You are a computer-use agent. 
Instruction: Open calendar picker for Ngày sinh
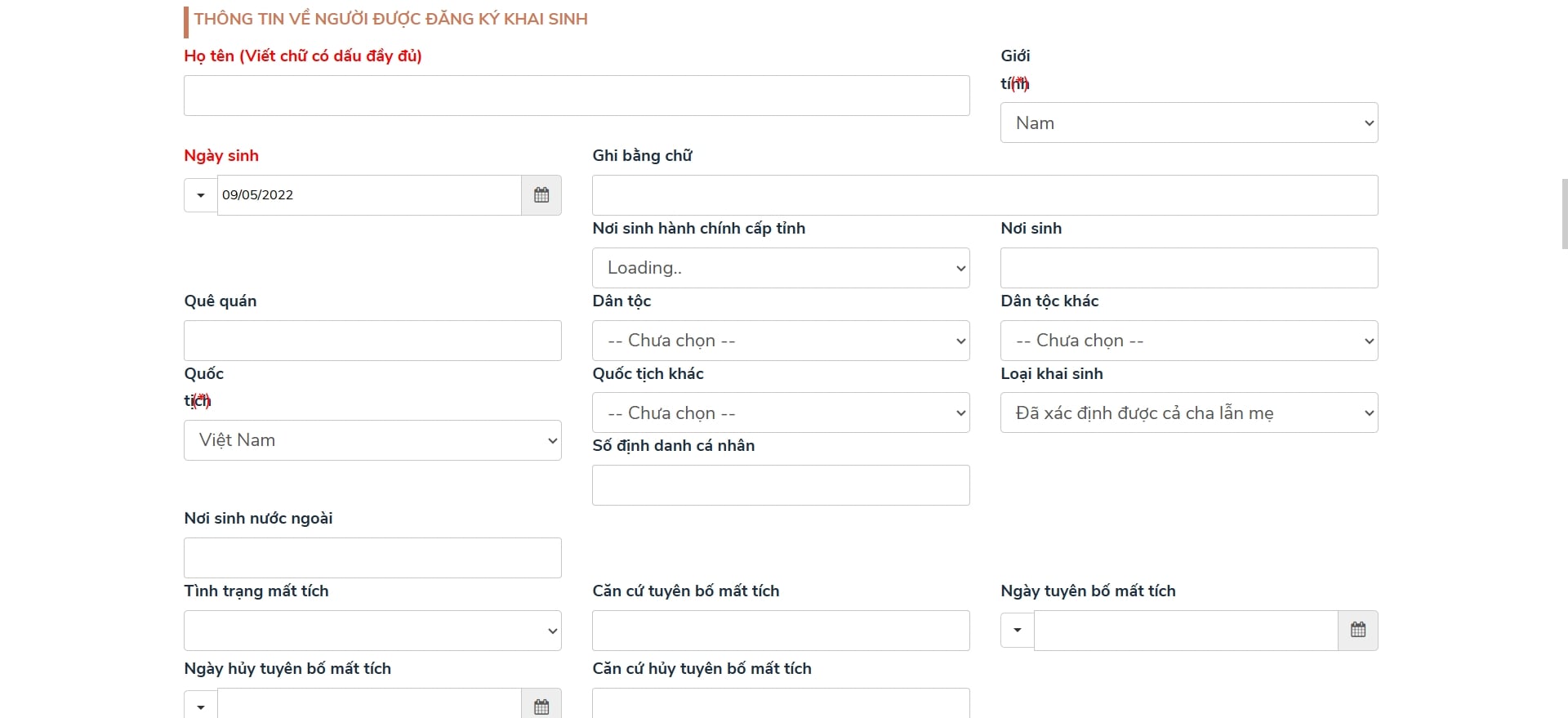(541, 195)
